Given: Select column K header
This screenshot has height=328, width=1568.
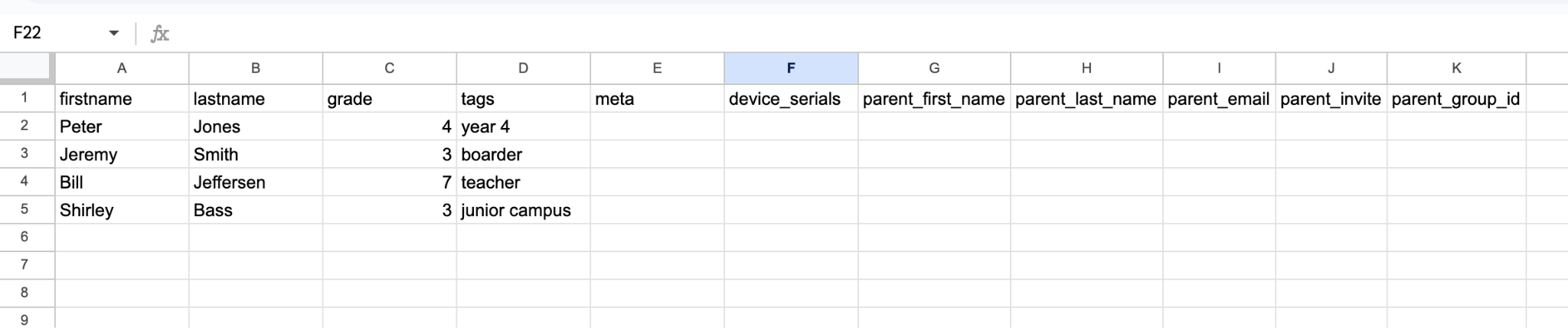Looking at the screenshot, I should pos(1455,68).
